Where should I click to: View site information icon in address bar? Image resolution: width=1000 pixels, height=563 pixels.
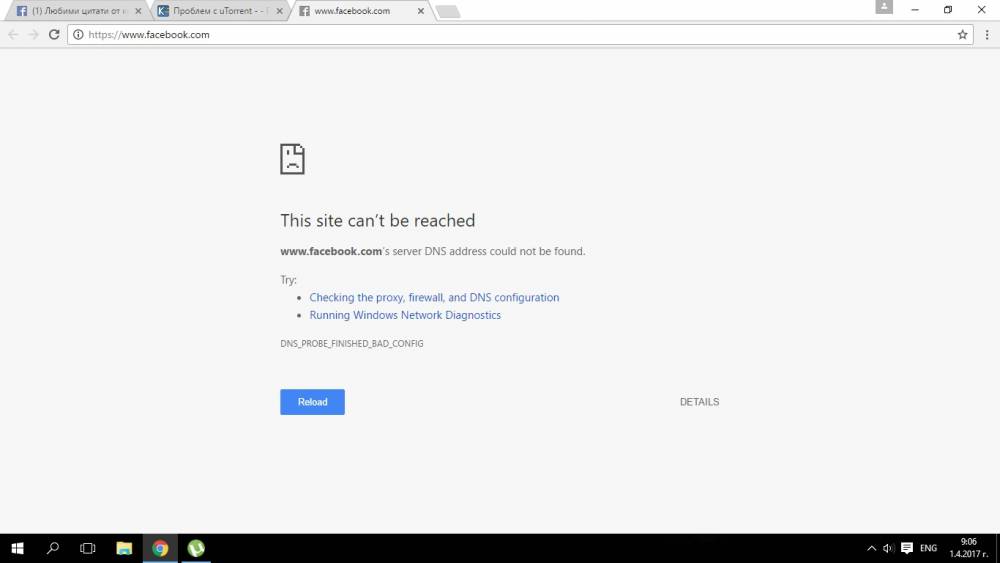click(78, 34)
